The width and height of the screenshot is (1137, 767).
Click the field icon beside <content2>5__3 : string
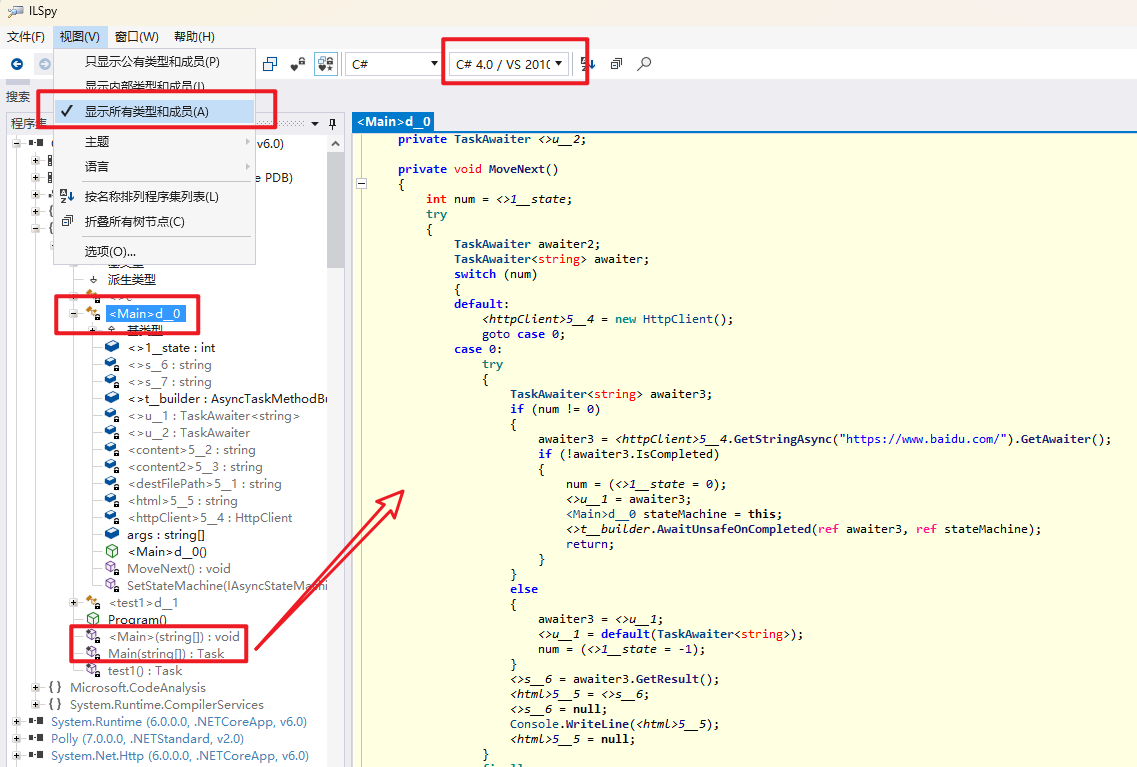pyautogui.click(x=112, y=466)
